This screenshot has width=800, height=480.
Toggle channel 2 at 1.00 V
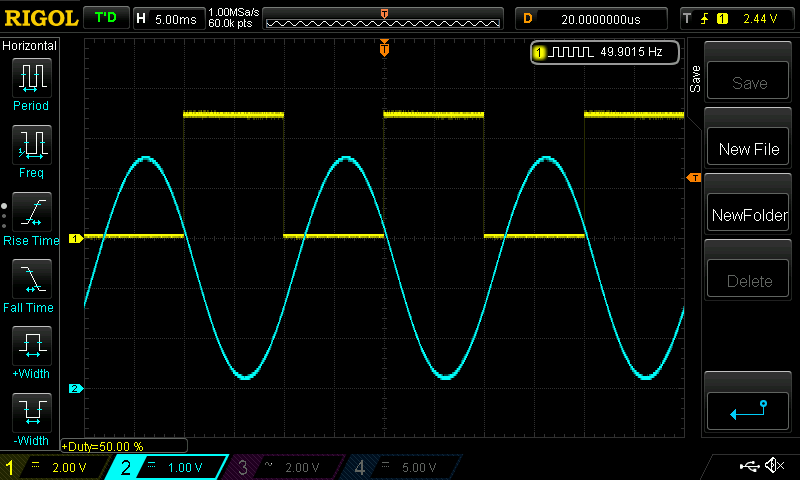(172, 467)
